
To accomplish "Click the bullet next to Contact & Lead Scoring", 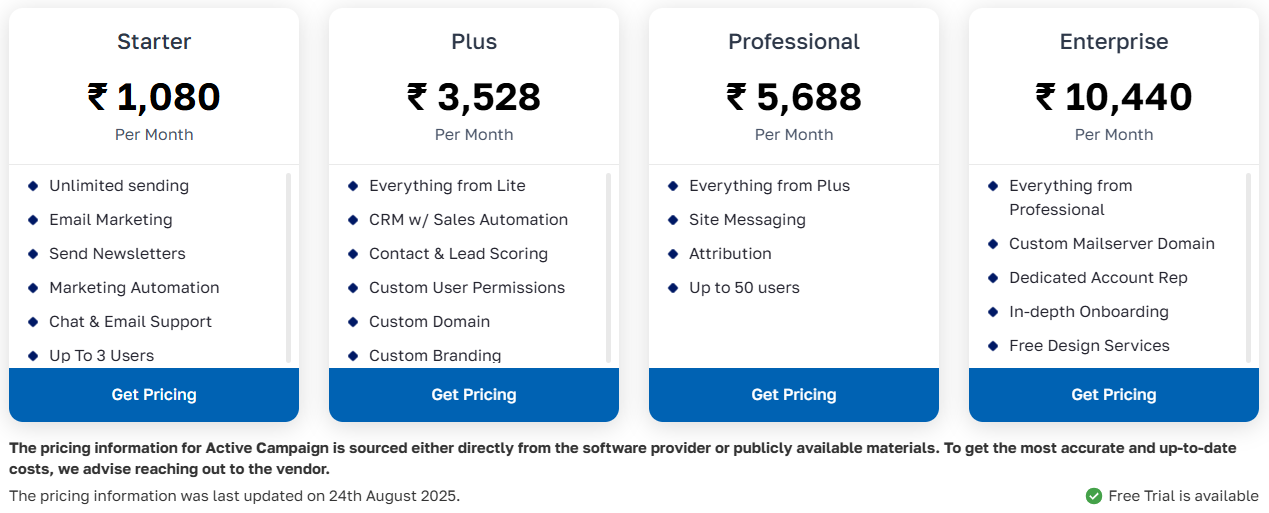I will pyautogui.click(x=353, y=254).
